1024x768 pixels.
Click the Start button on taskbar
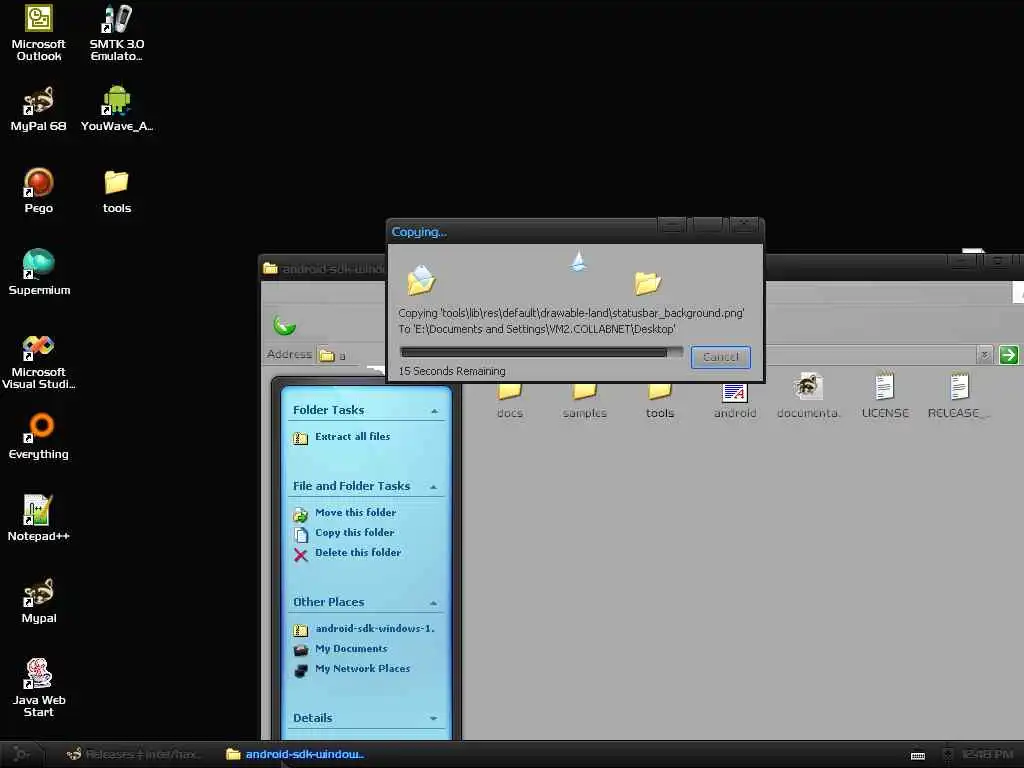(23, 754)
